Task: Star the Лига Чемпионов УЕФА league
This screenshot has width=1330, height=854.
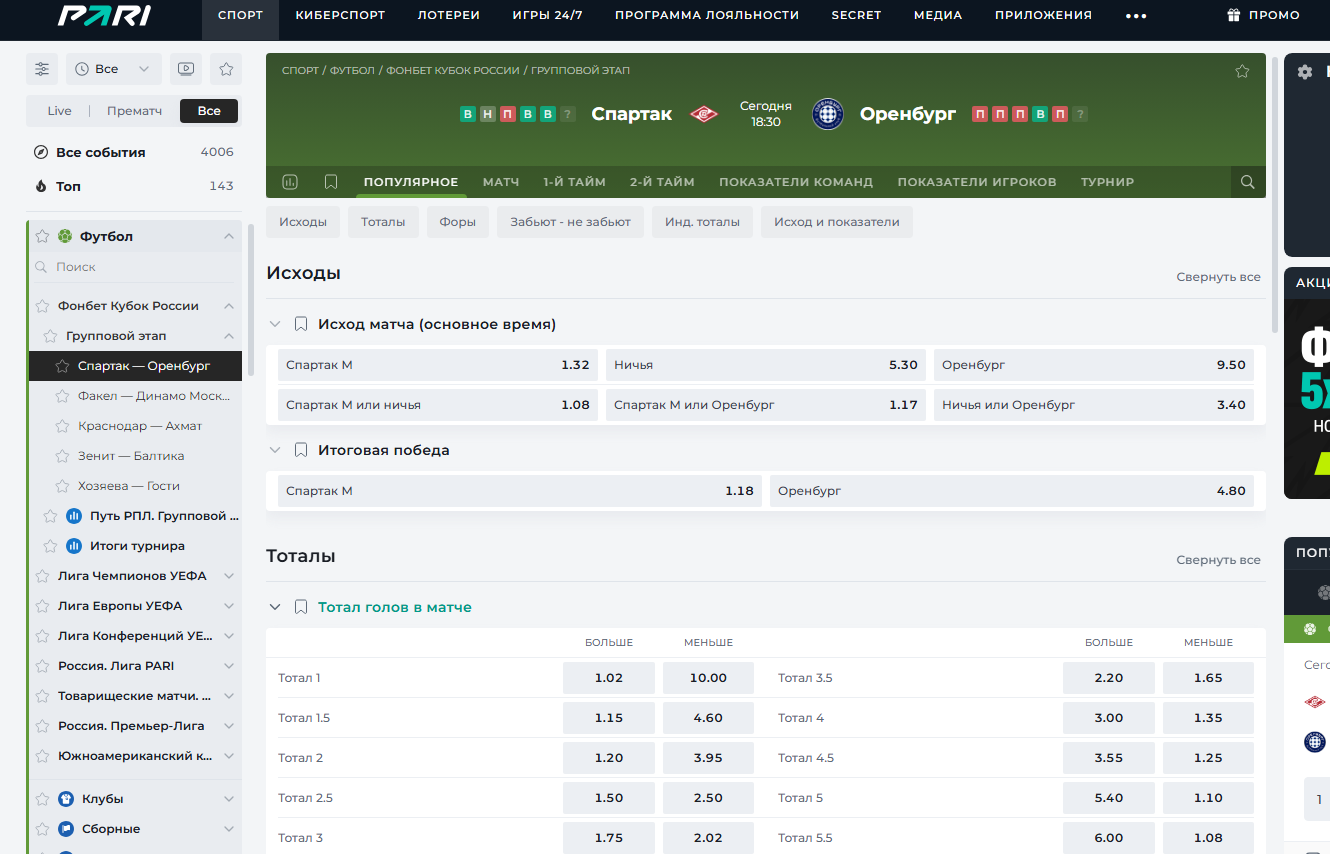Action: tap(42, 576)
